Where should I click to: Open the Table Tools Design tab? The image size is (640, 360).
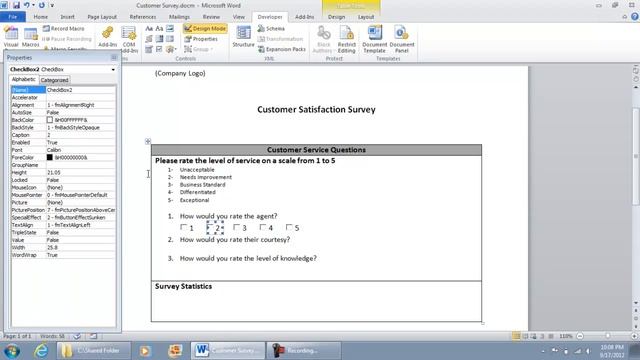[336, 17]
